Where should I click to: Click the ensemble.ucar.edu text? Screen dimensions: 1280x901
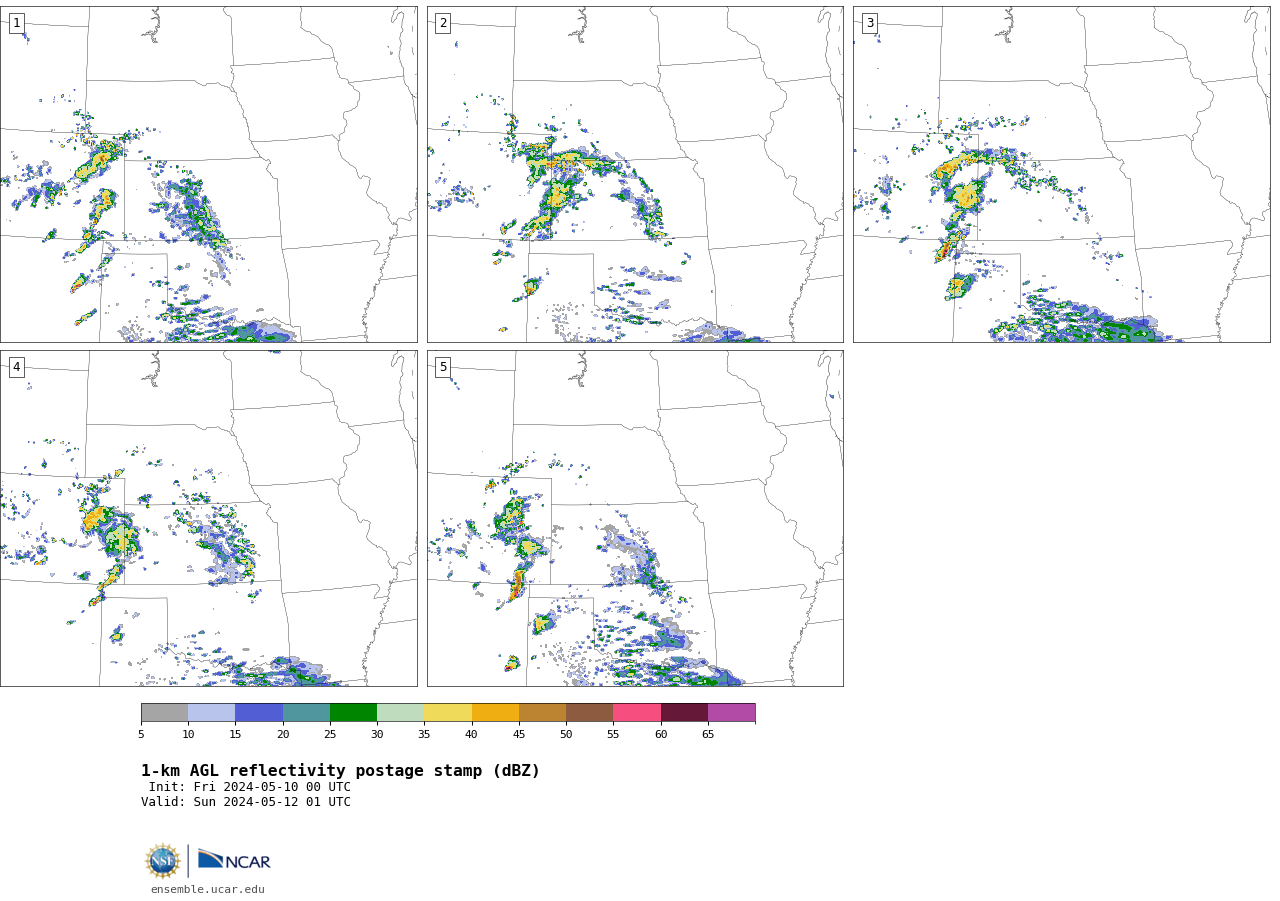click(208, 890)
